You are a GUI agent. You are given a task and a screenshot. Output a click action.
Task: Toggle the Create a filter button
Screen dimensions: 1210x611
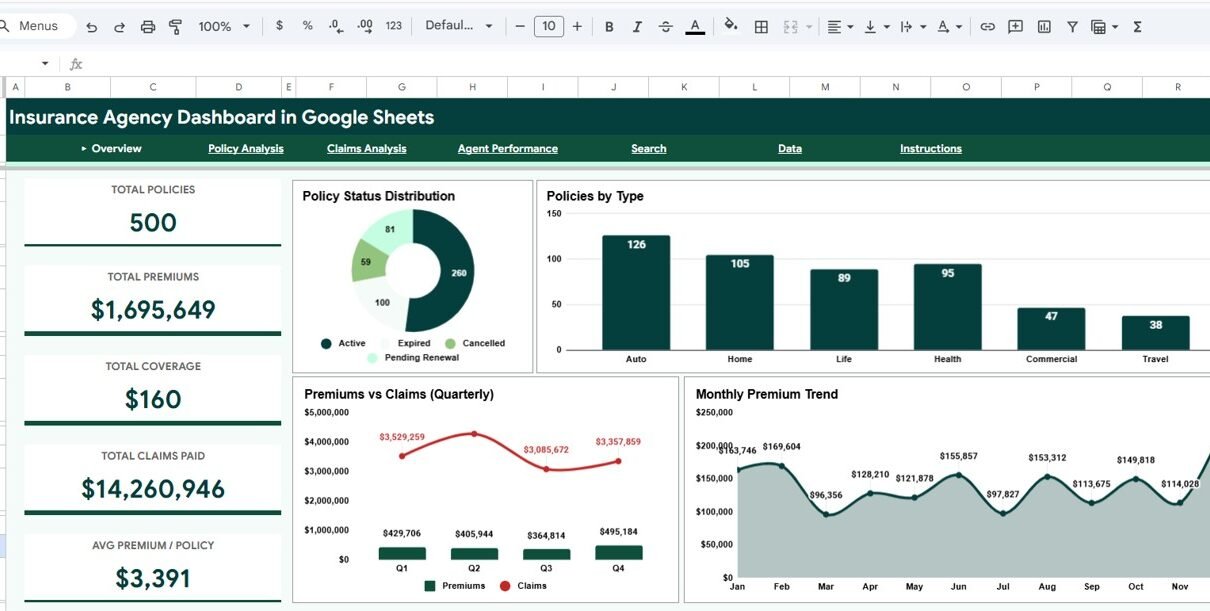1072,27
